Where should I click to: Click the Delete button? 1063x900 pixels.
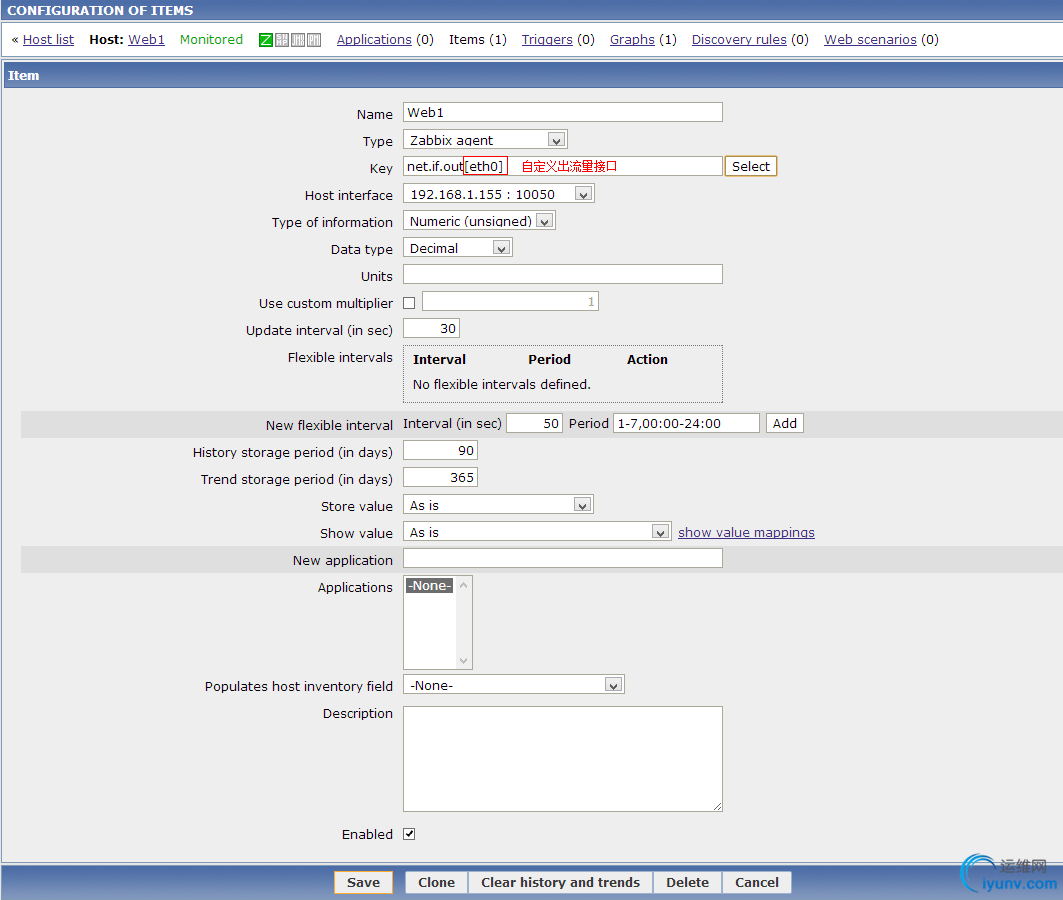pos(687,882)
